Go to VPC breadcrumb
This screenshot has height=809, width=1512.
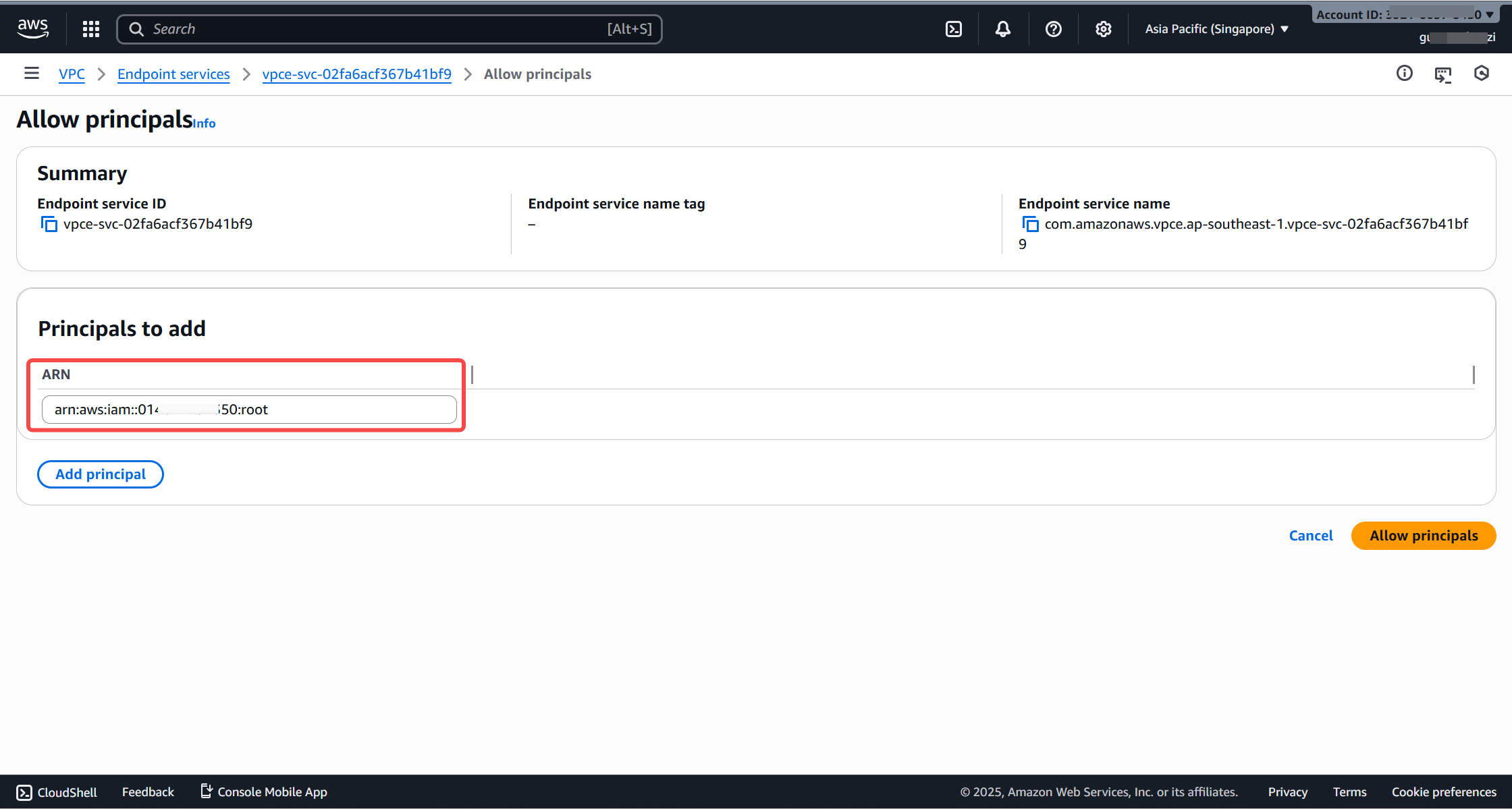pos(72,74)
